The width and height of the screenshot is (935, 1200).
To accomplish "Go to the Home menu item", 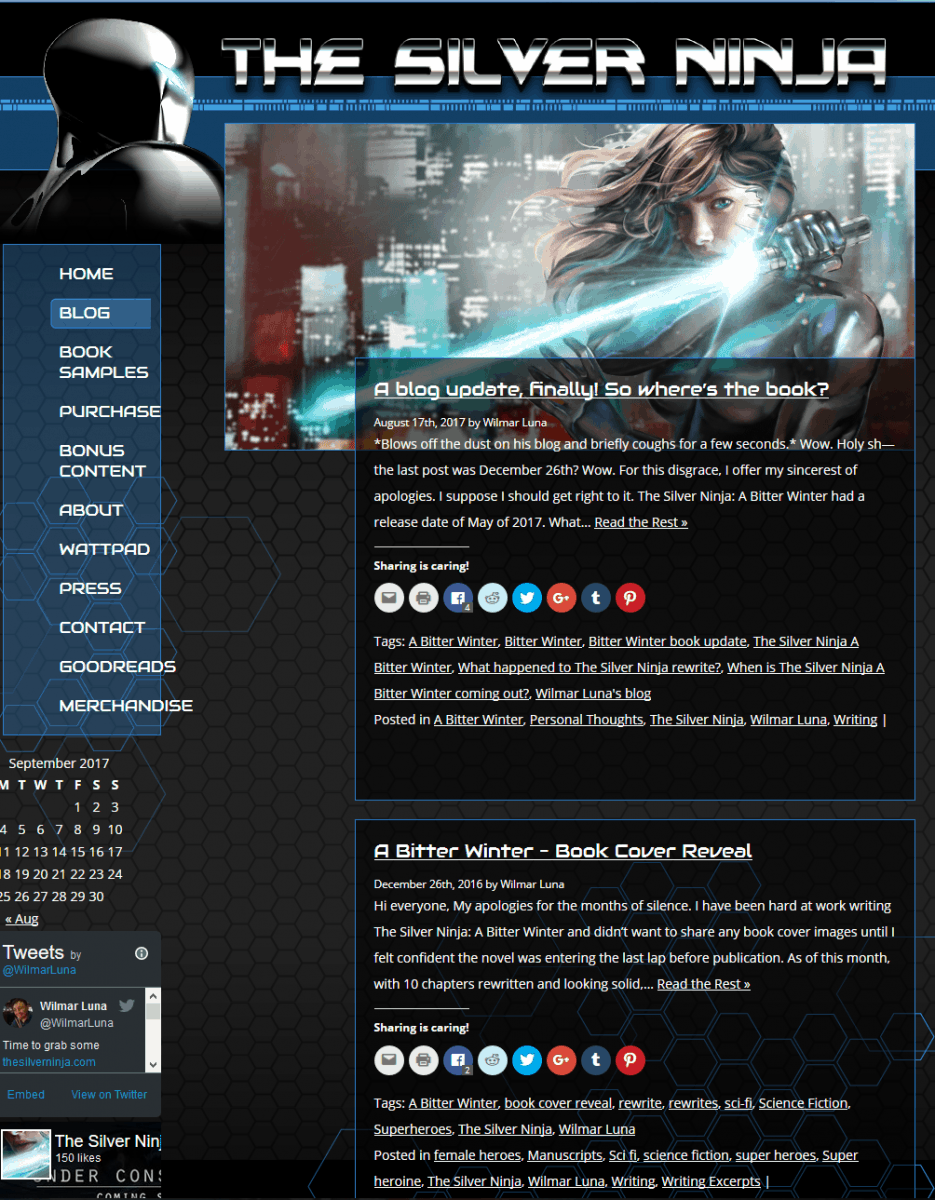I will coord(86,274).
